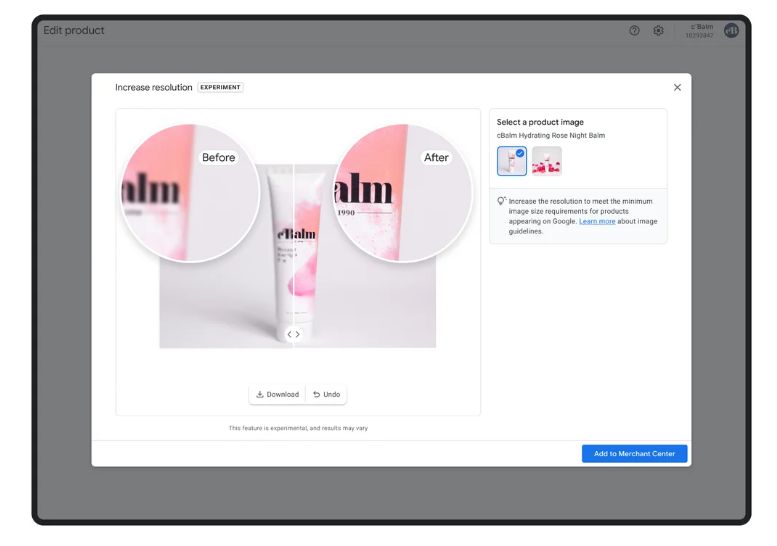
Task: Click the Before magnifier label
Action: [219, 158]
